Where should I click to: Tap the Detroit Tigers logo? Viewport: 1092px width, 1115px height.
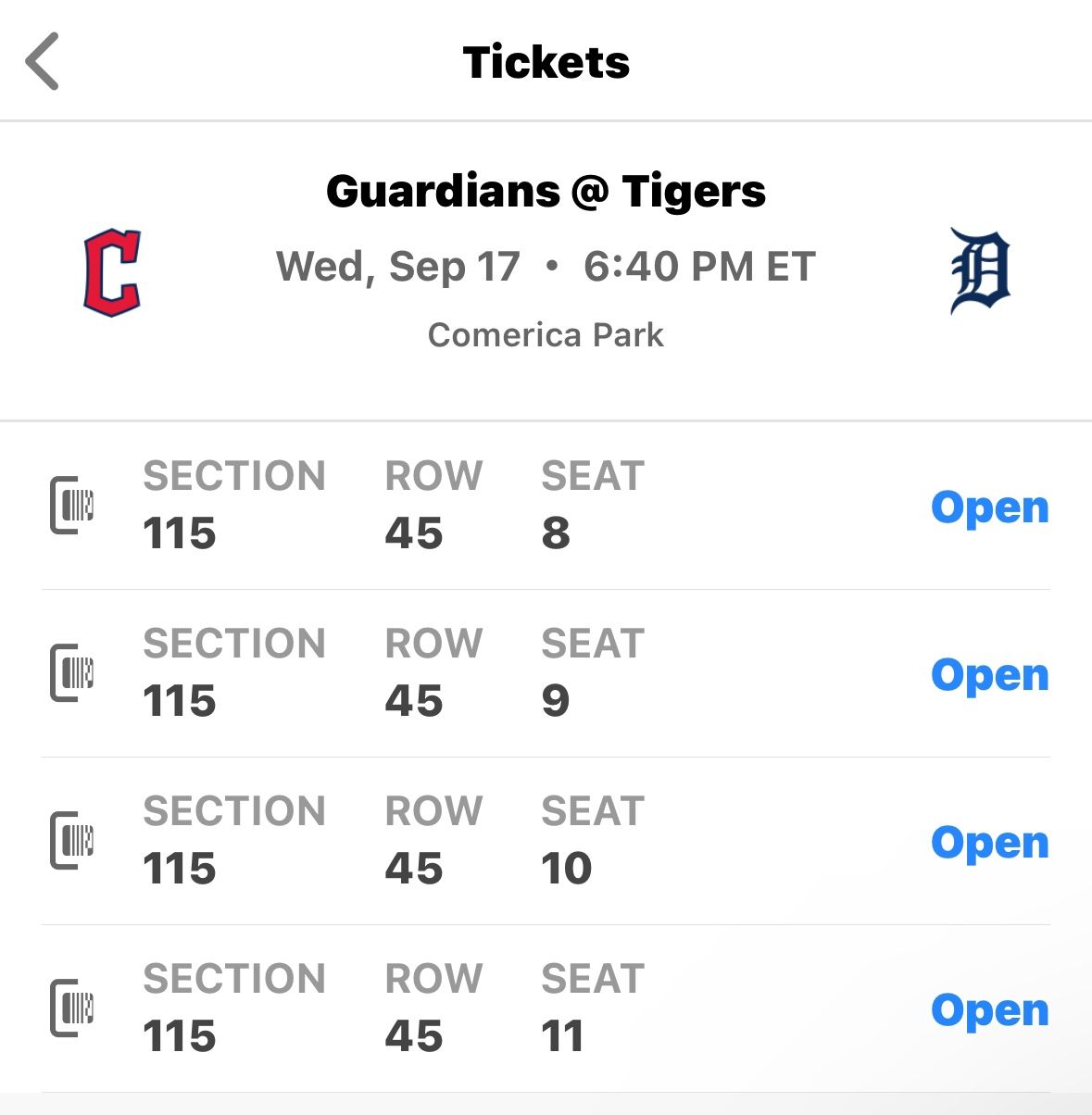tap(980, 272)
